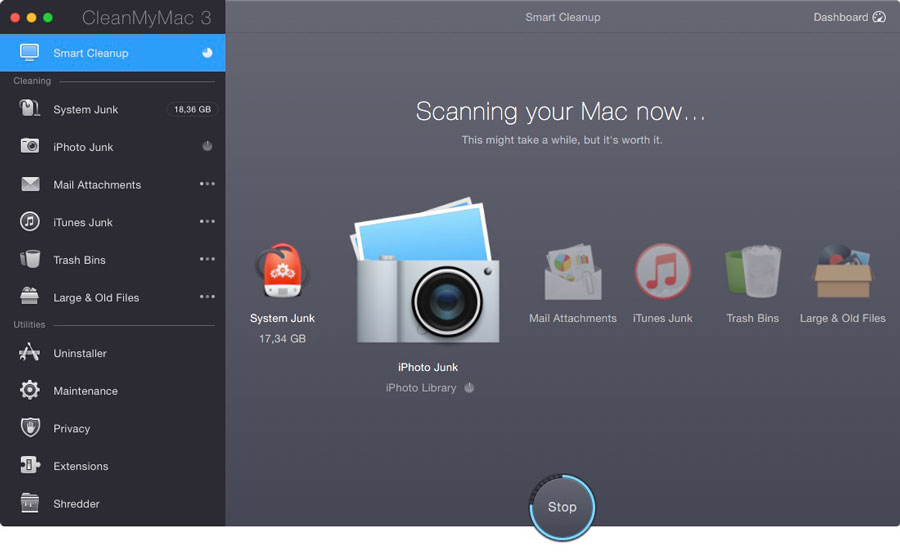Click the iPhoto Library scanning label
This screenshot has height=553, width=900.
point(421,388)
